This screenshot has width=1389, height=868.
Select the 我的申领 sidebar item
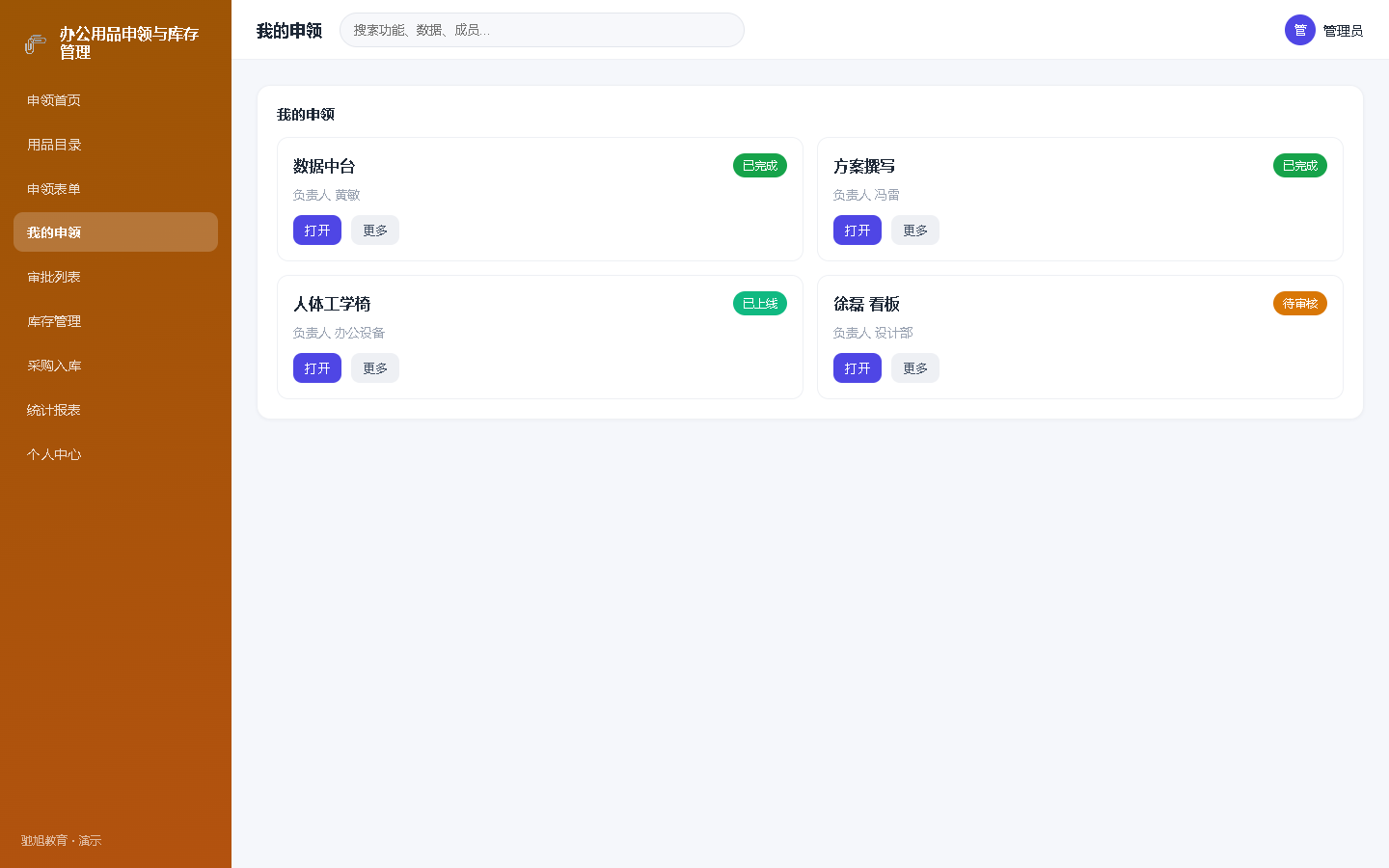(x=116, y=232)
